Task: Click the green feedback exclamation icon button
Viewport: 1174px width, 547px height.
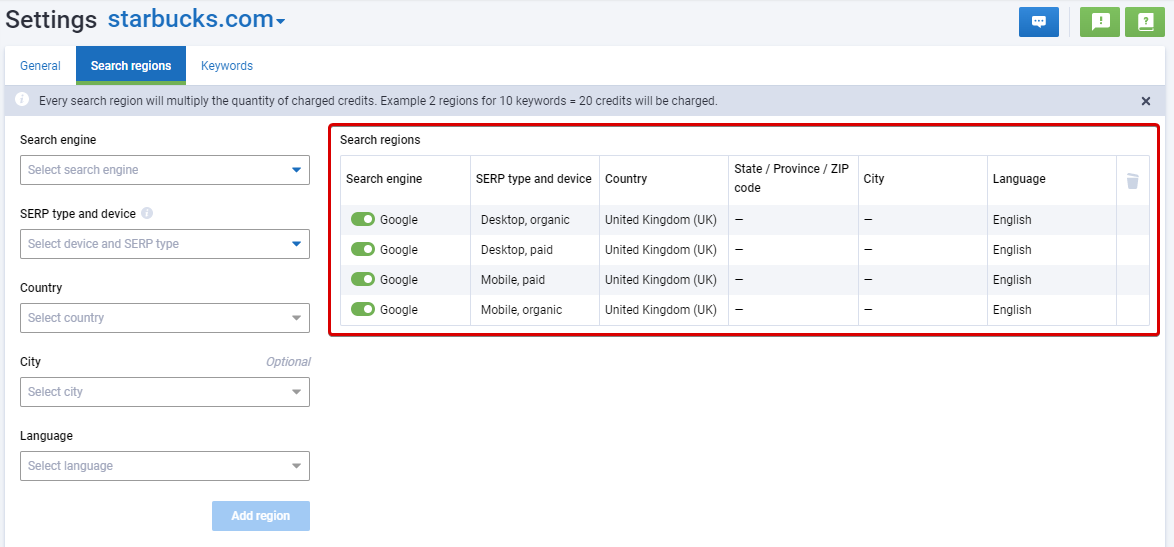Action: tap(1100, 22)
